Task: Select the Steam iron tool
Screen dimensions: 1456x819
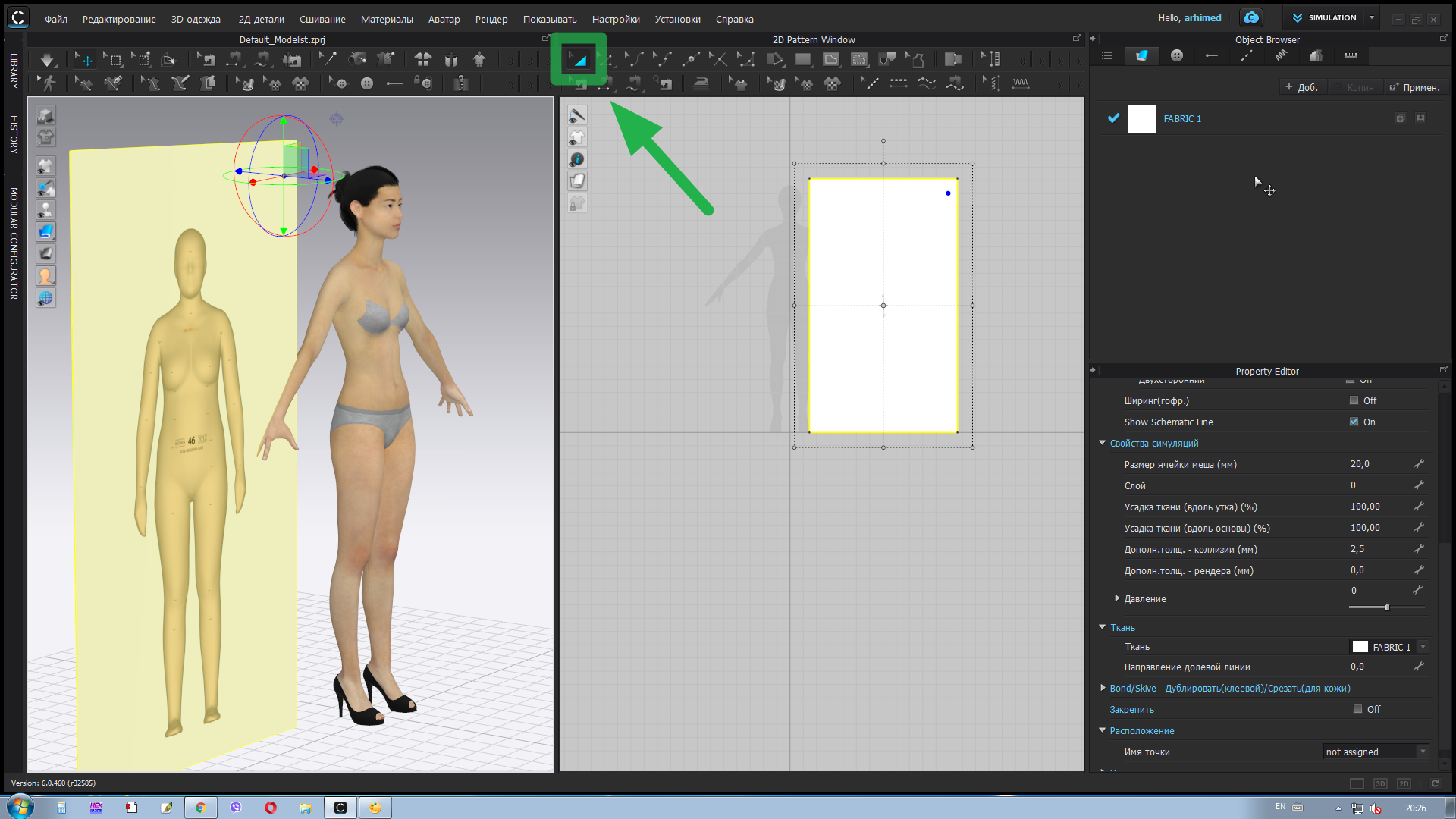Action: pyautogui.click(x=701, y=83)
